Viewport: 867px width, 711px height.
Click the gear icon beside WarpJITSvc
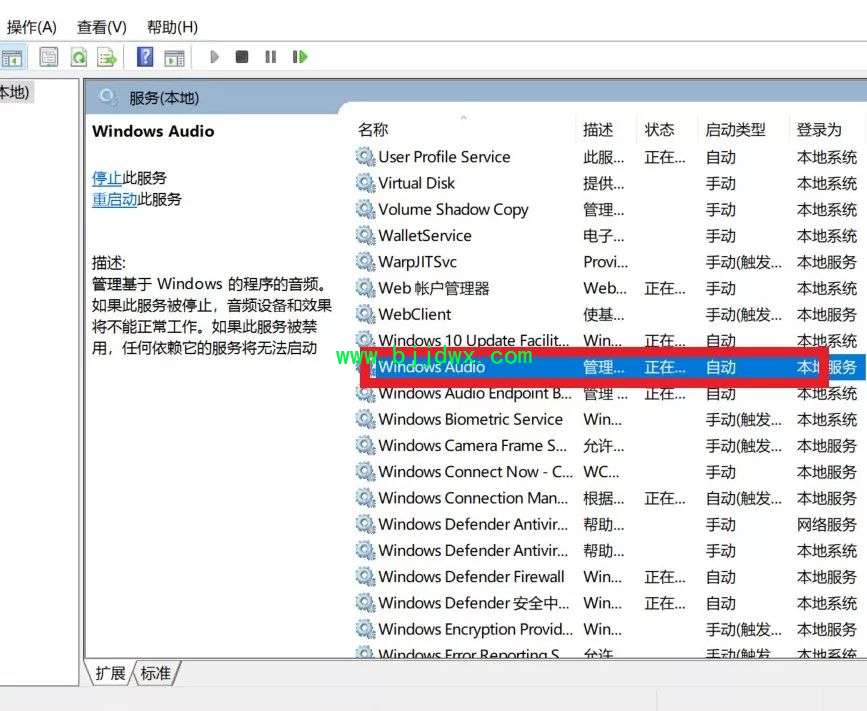[365, 262]
